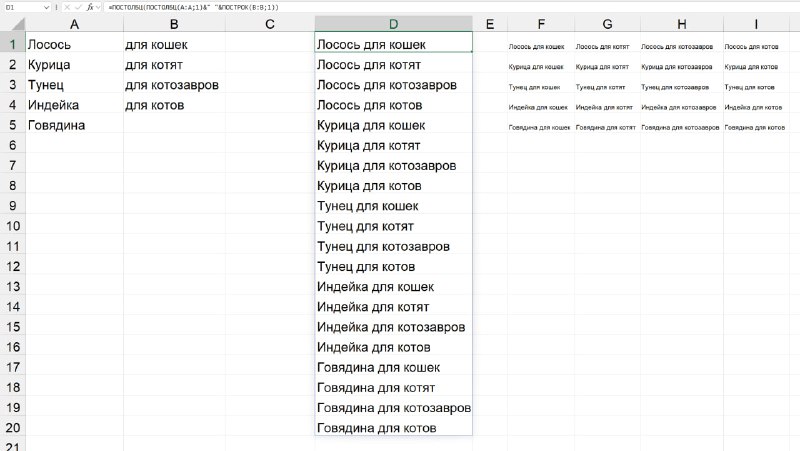
Task: Open the Insert Function fx button
Action: pos(90,7)
